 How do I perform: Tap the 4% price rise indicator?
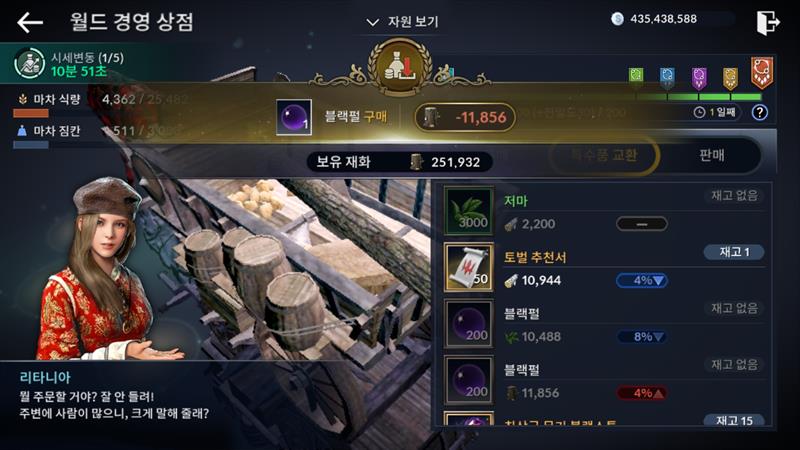point(642,393)
